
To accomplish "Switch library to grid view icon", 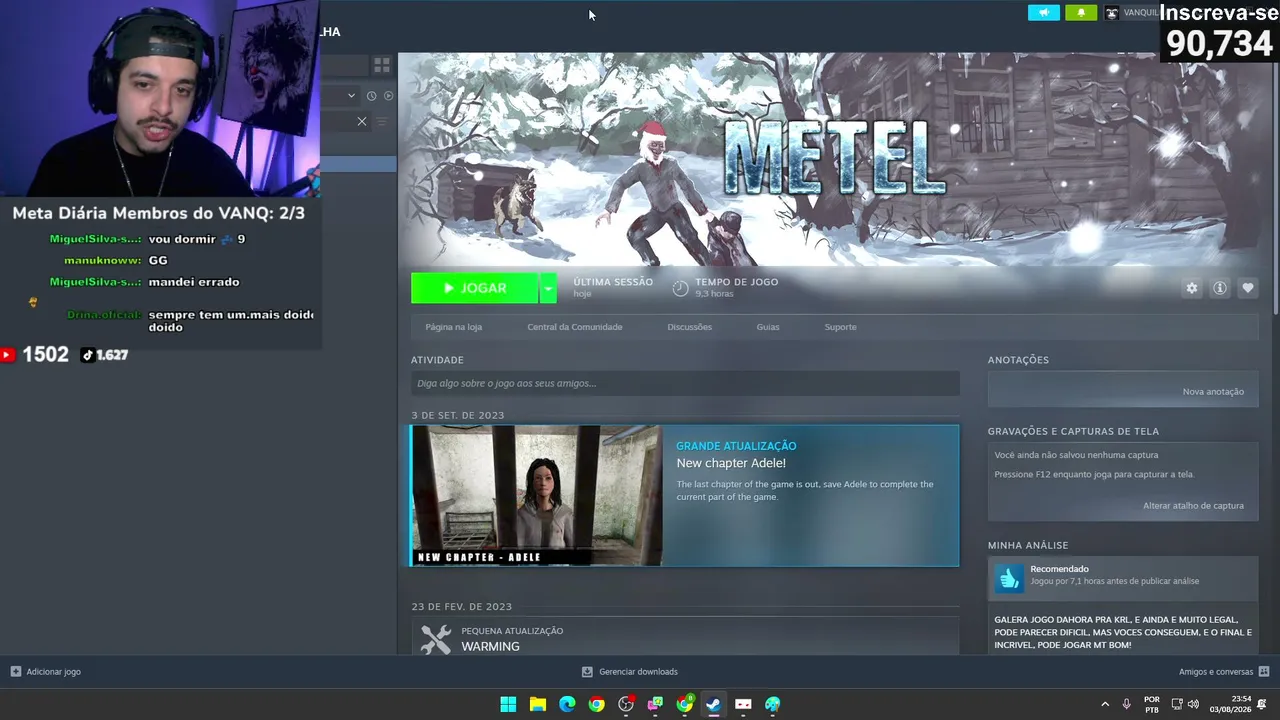I will point(382,65).
